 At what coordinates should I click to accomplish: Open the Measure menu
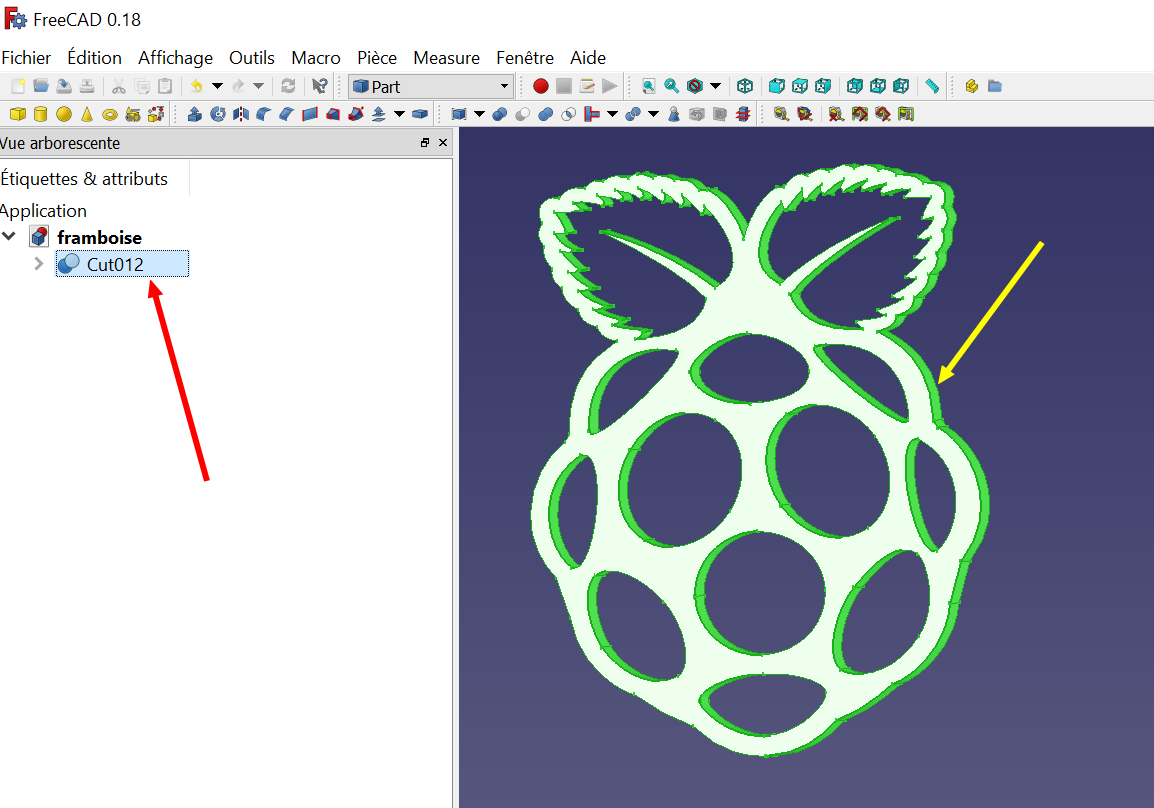click(446, 57)
